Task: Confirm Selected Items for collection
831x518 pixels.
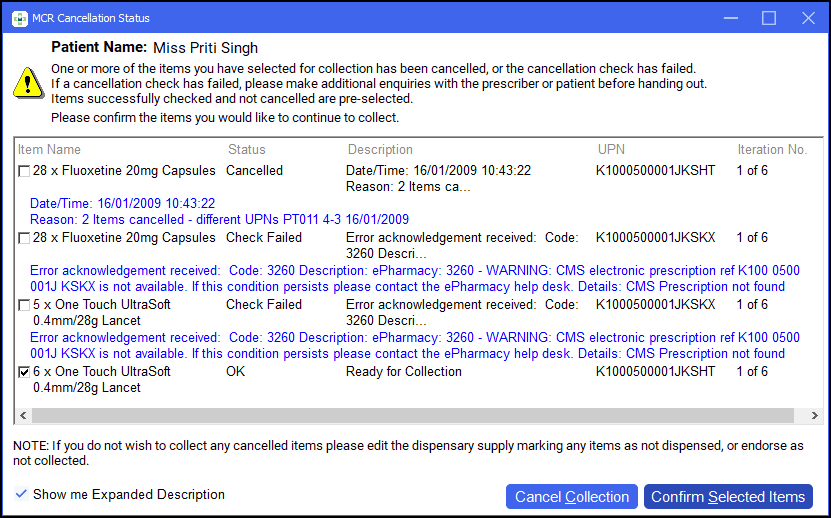Action: tap(727, 497)
